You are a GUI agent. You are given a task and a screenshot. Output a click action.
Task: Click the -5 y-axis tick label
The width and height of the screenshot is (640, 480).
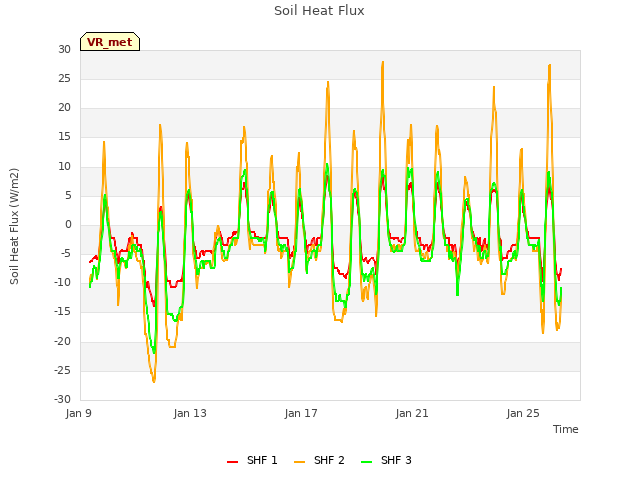(65, 253)
